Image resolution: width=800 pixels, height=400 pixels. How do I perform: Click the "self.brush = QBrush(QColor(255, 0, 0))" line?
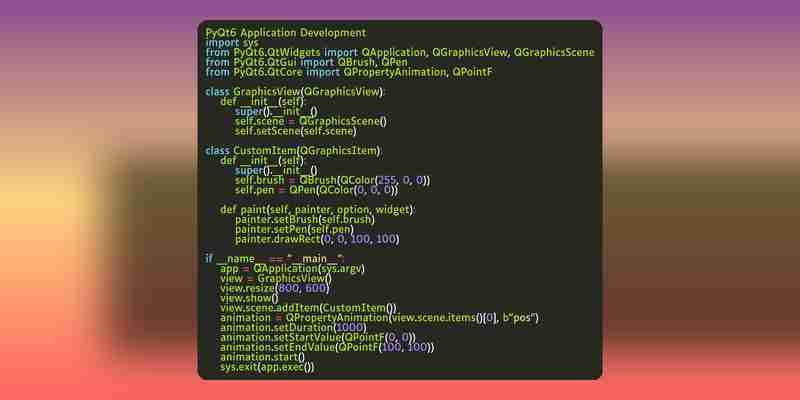pos(333,181)
